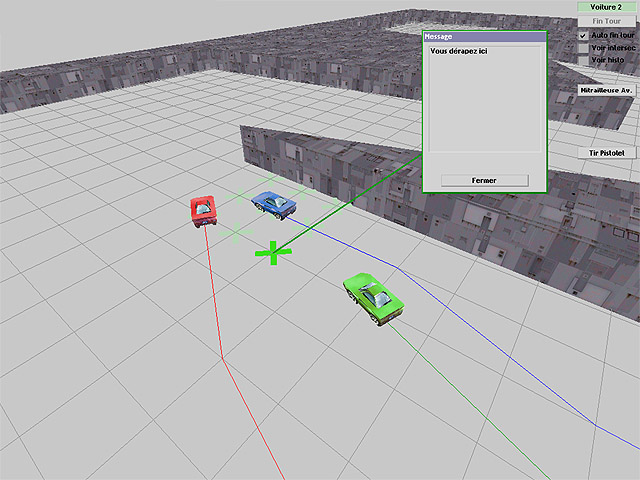This screenshot has width=640, height=480.
Task: Click the bend point in the blue trajectory
Action: (400, 269)
